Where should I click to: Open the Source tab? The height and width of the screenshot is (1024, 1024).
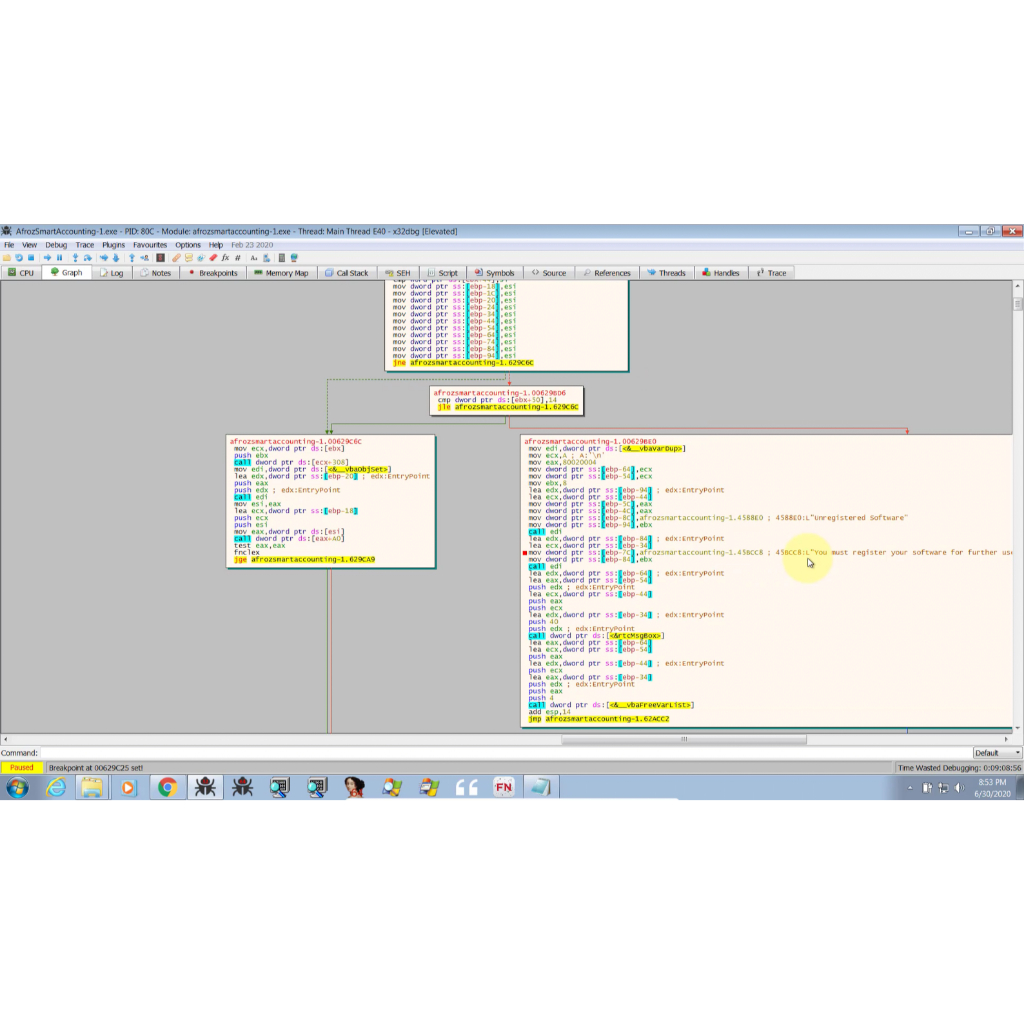(549, 273)
